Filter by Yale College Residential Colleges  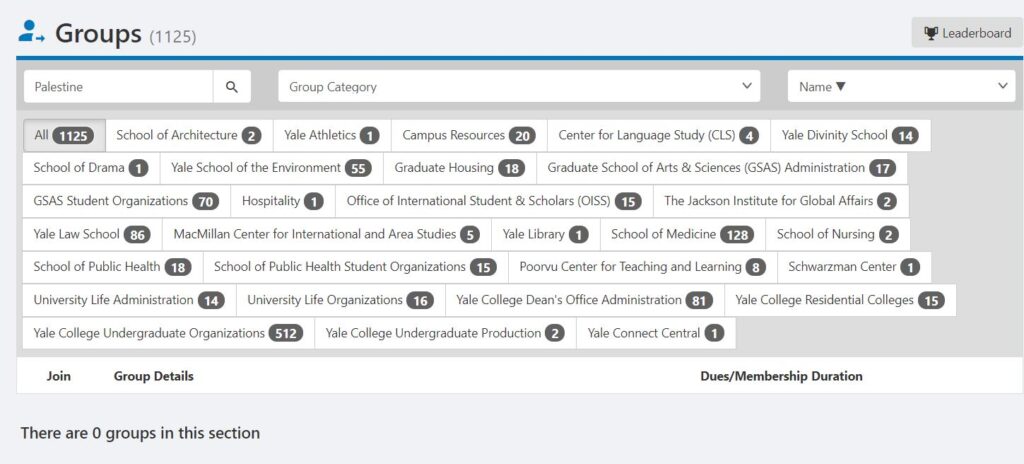(840, 300)
